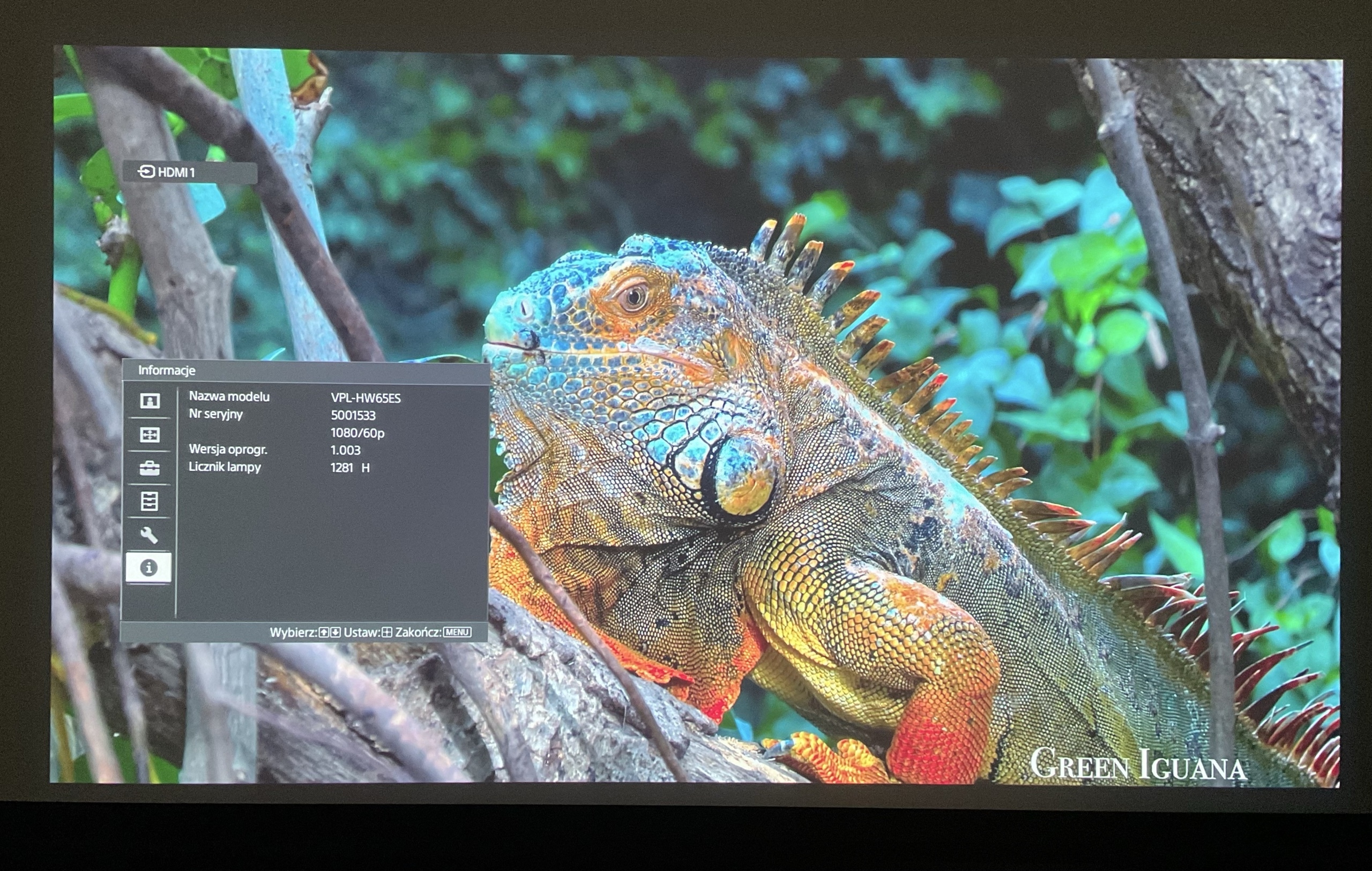Viewport: 1372px width, 871px height.
Task: Click the HDMI 1 input source icon
Action: [x=146, y=171]
